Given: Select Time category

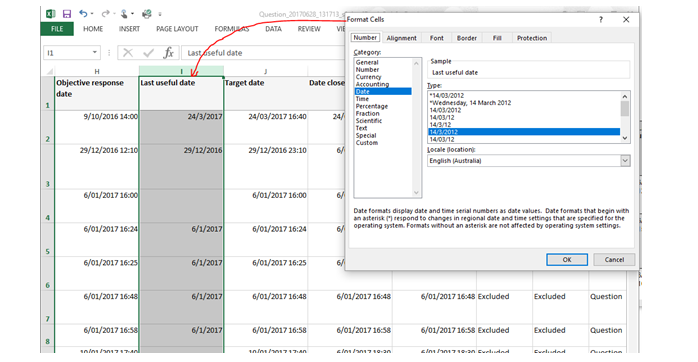Looking at the screenshot, I should click(x=362, y=99).
